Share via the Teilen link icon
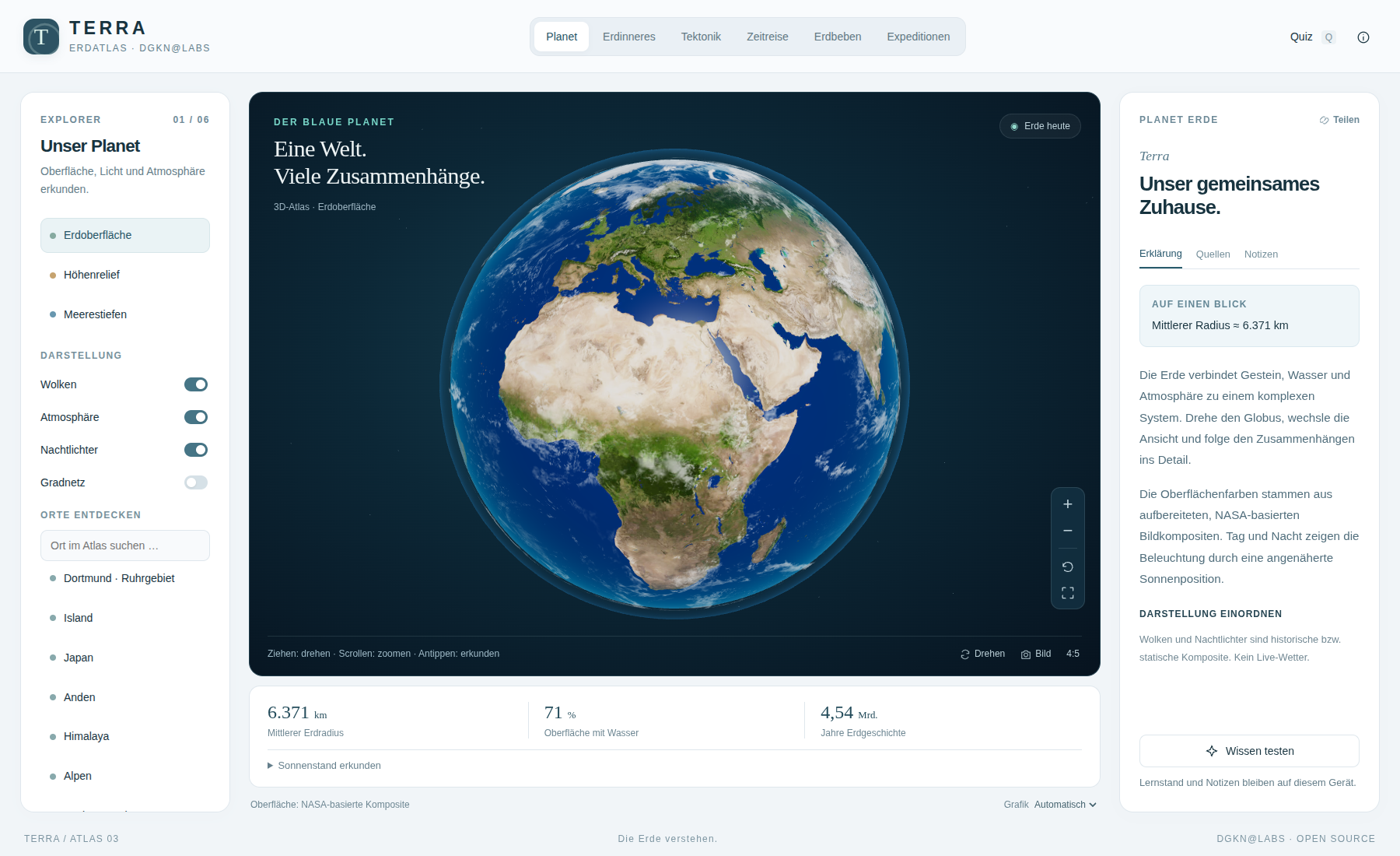Image resolution: width=1400 pixels, height=856 pixels. [1339, 120]
